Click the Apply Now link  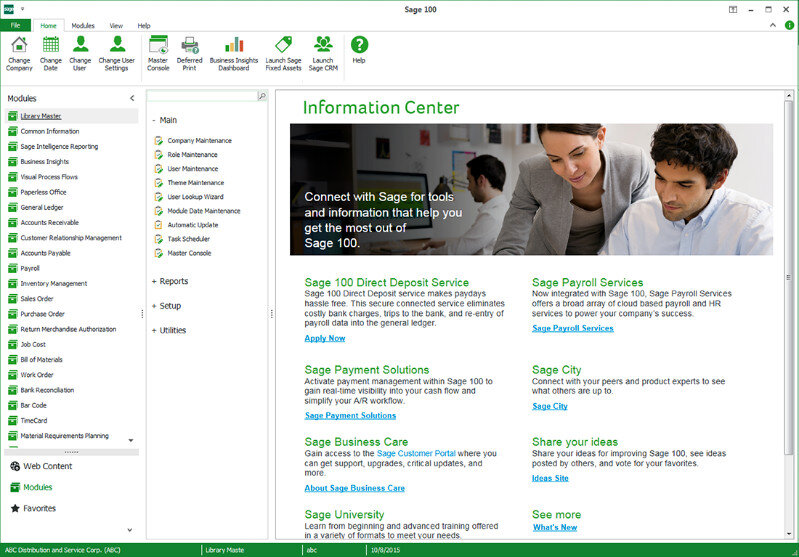click(x=325, y=338)
